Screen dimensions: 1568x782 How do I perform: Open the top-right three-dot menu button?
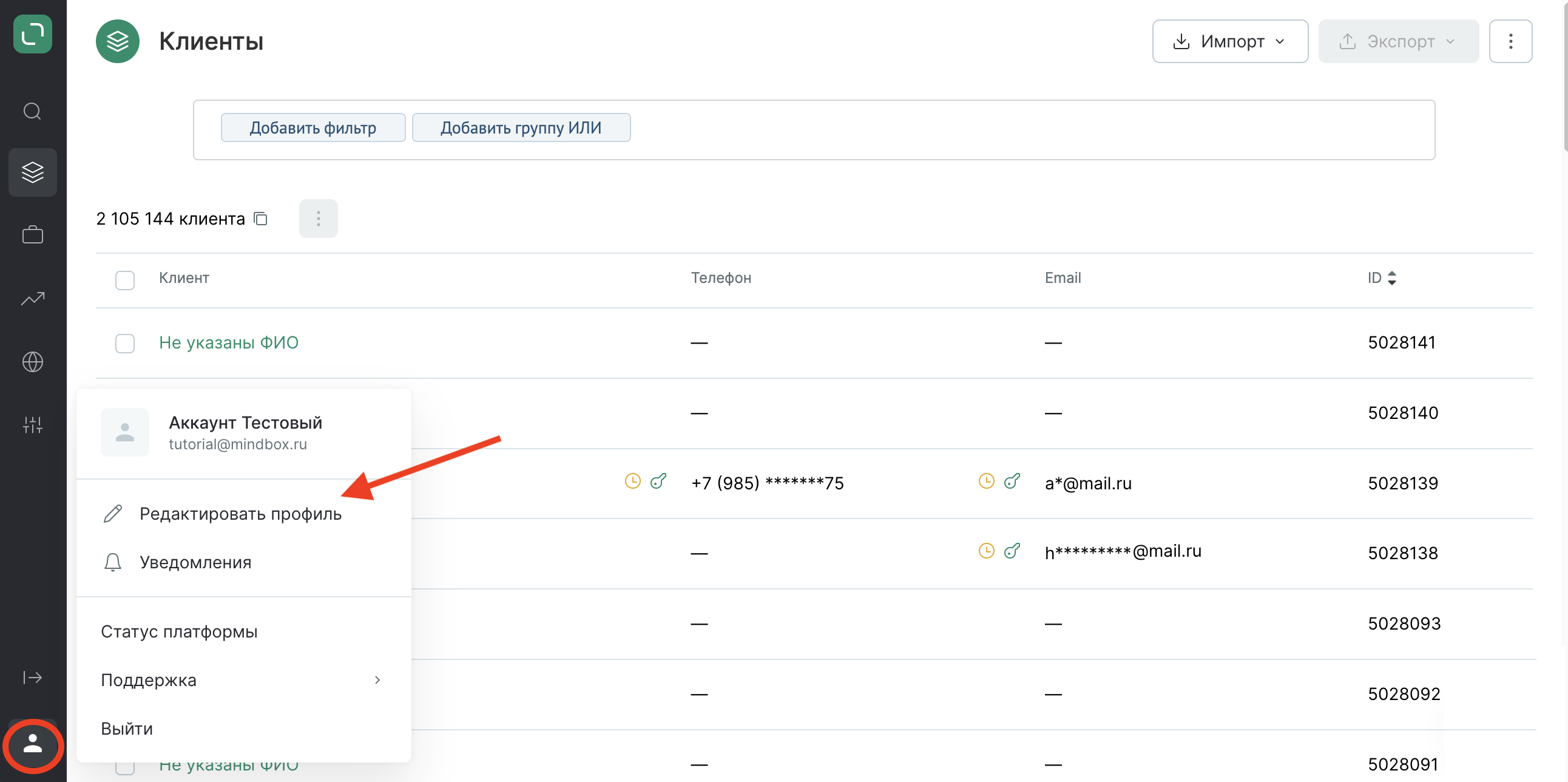pyautogui.click(x=1511, y=41)
